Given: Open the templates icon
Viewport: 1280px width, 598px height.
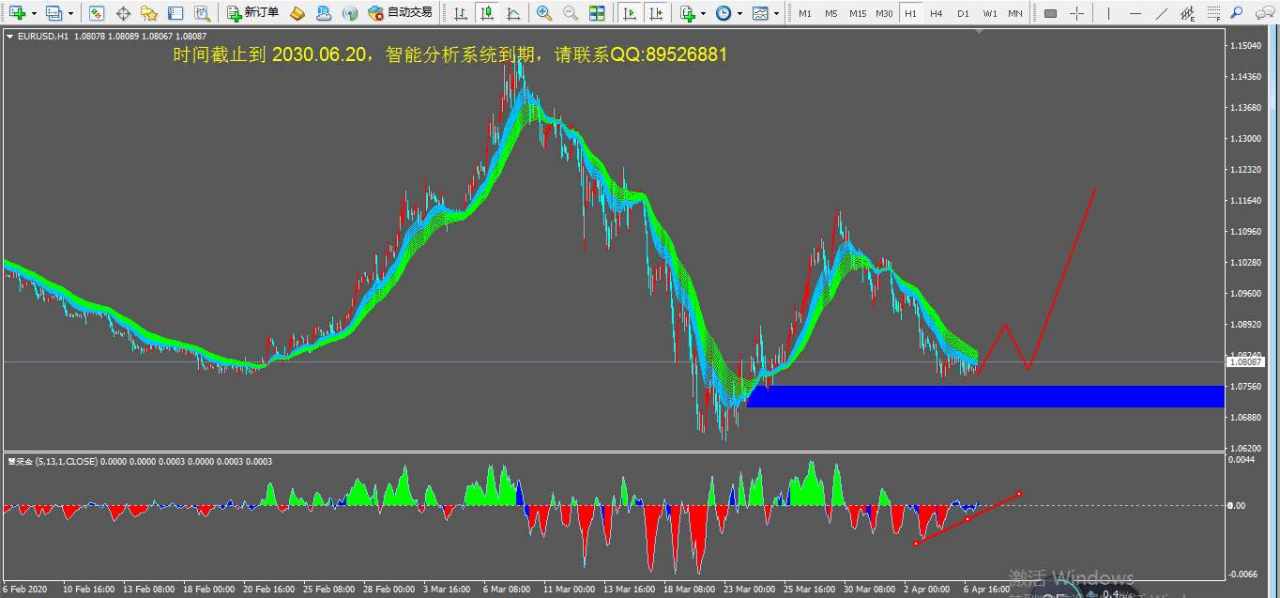Looking at the screenshot, I should [x=760, y=13].
